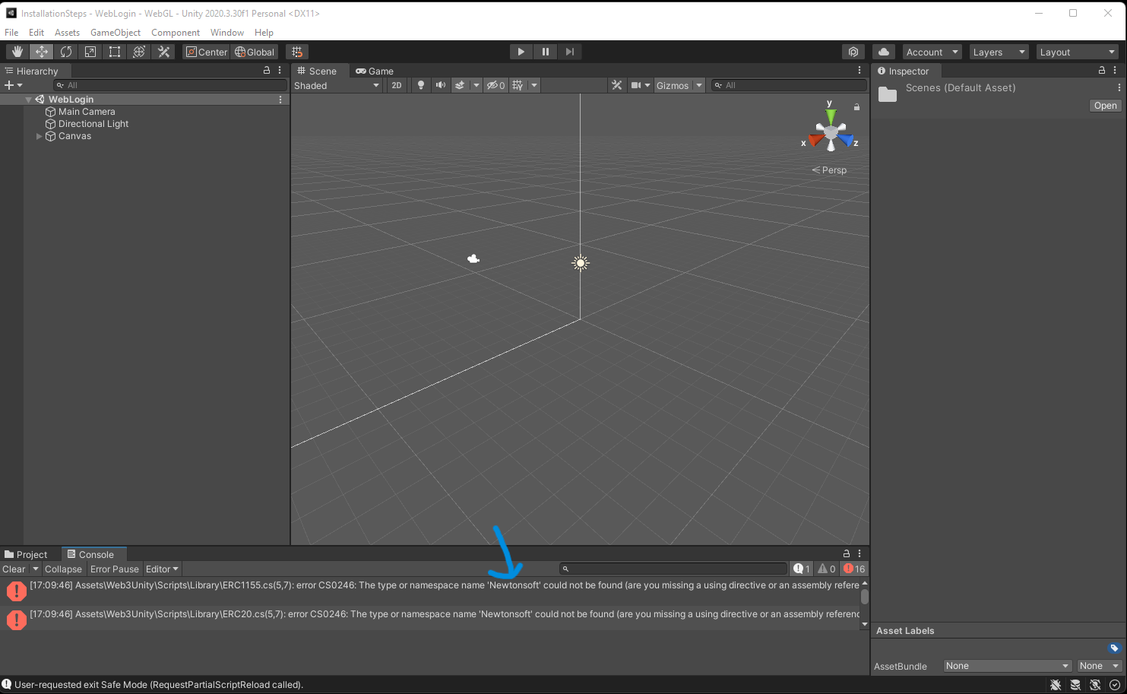This screenshot has width=1127, height=694.
Task: Switch to the Project tab
Action: (x=27, y=554)
